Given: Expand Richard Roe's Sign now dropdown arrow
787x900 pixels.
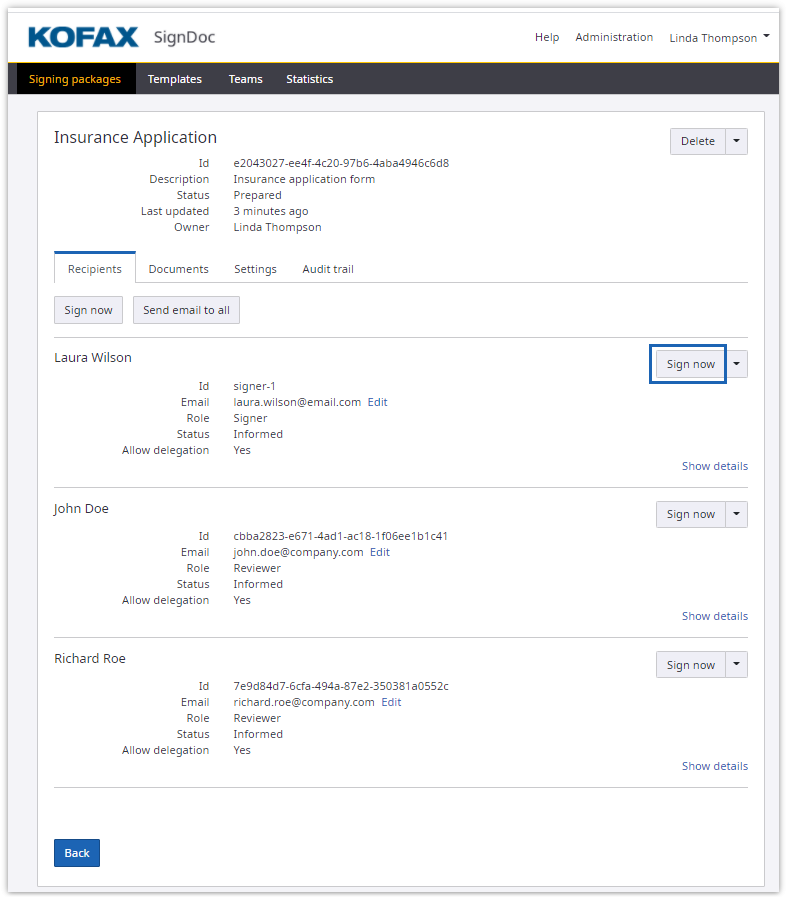Looking at the screenshot, I should pyautogui.click(x=736, y=665).
